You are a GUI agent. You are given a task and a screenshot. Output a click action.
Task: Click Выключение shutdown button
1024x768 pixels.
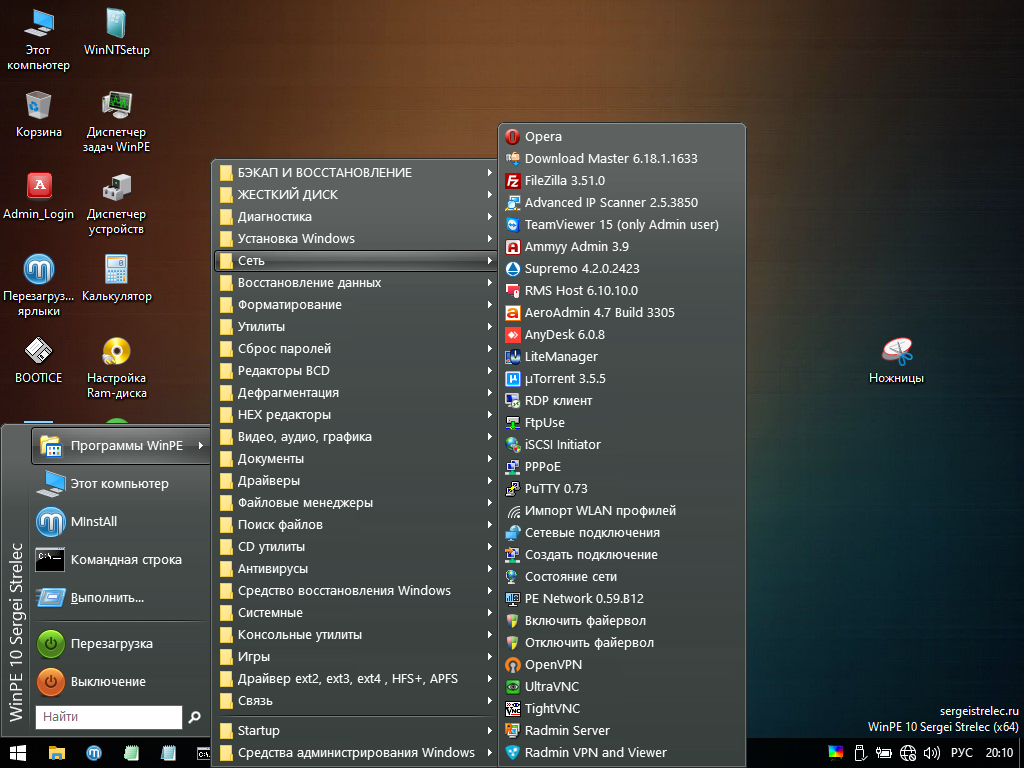pos(121,681)
